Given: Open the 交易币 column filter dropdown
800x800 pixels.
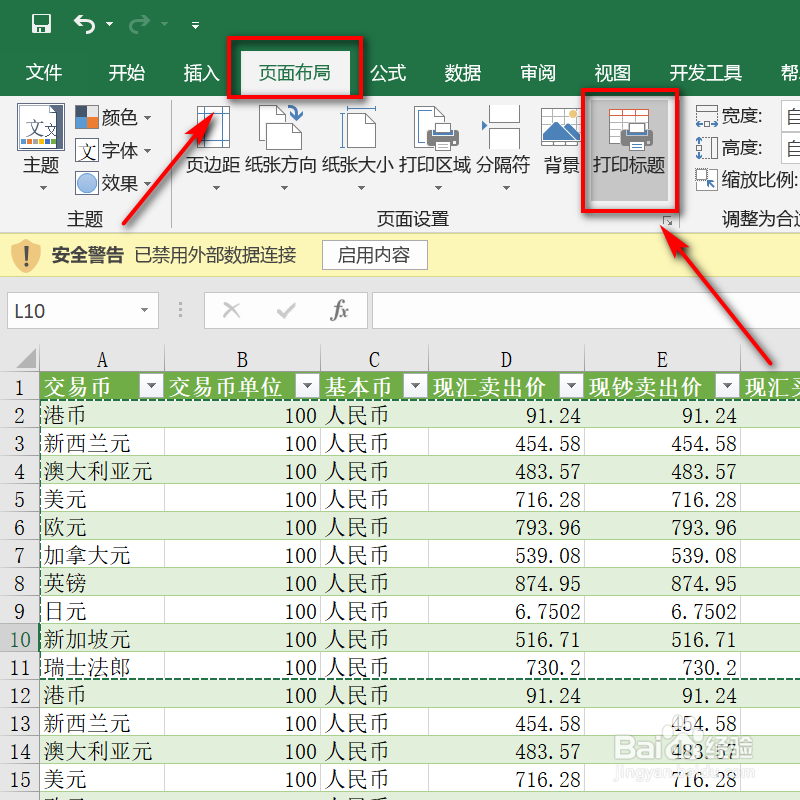Looking at the screenshot, I should point(150,386).
